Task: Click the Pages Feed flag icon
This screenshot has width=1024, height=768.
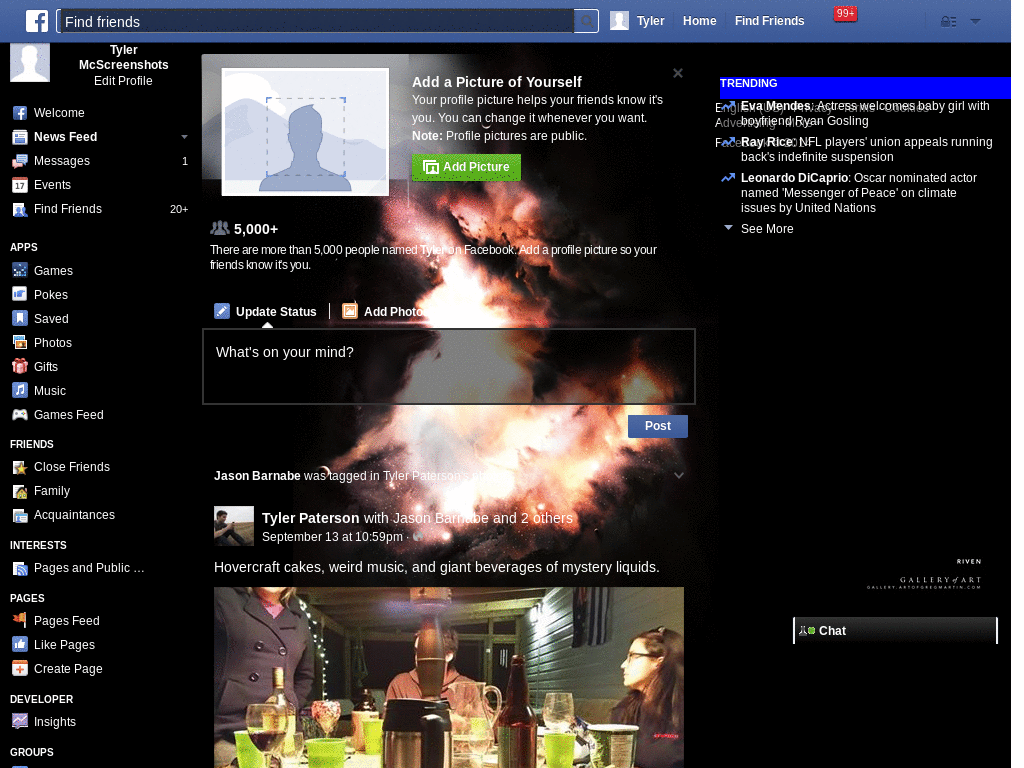Action: 20,620
